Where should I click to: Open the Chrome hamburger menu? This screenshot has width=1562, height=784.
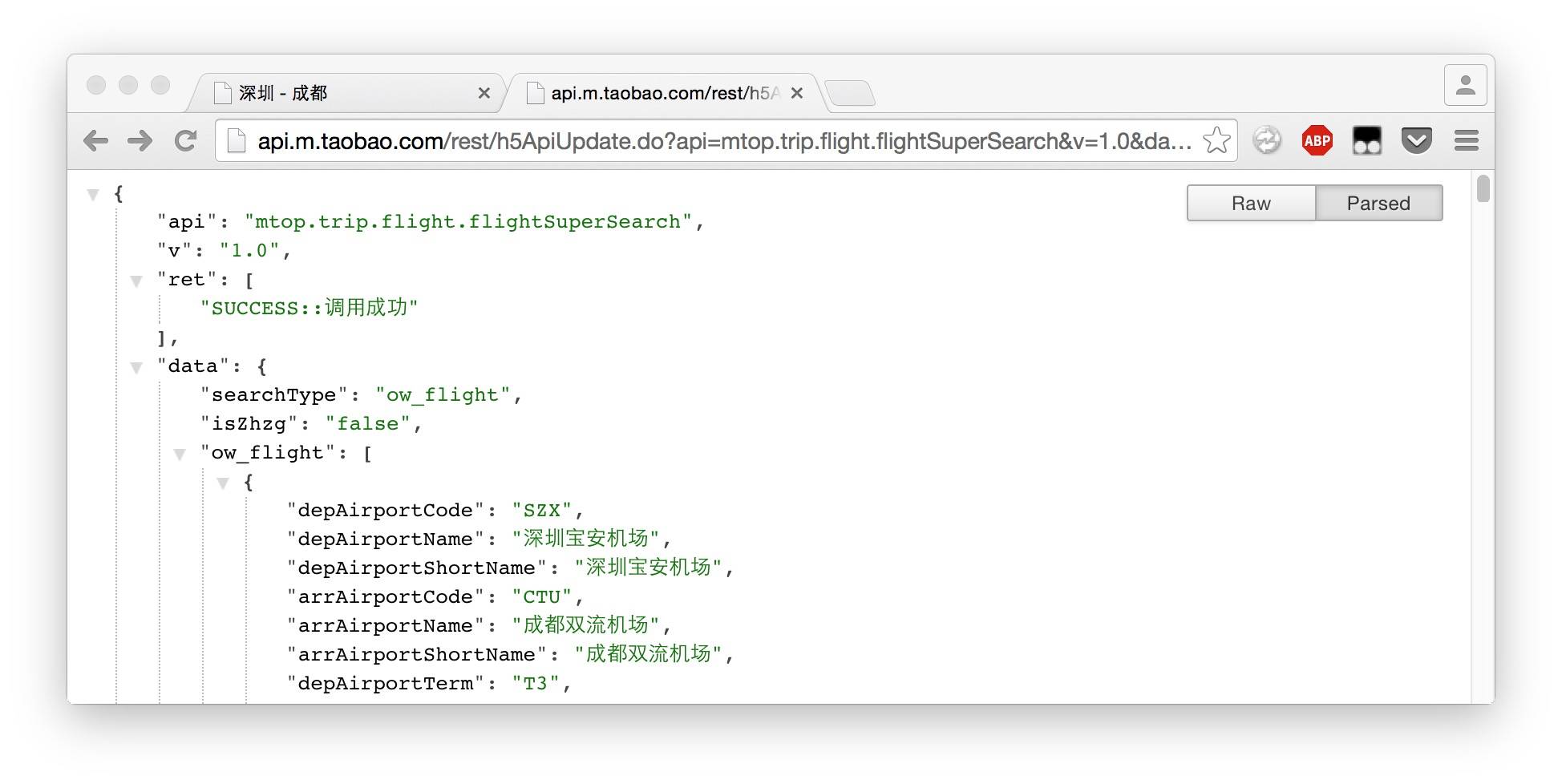[x=1467, y=141]
